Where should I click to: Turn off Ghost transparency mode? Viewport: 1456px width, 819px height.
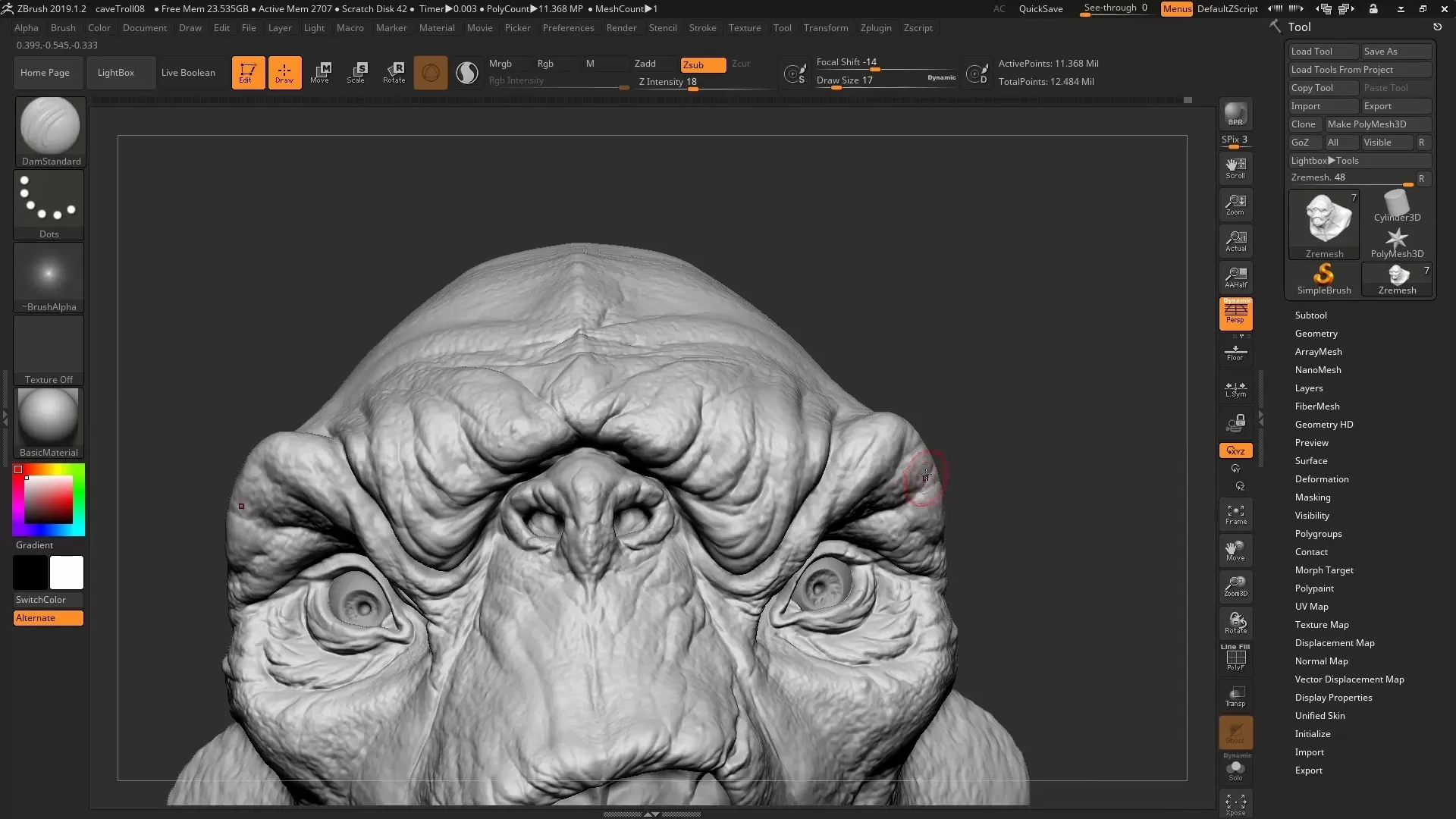tap(1235, 733)
